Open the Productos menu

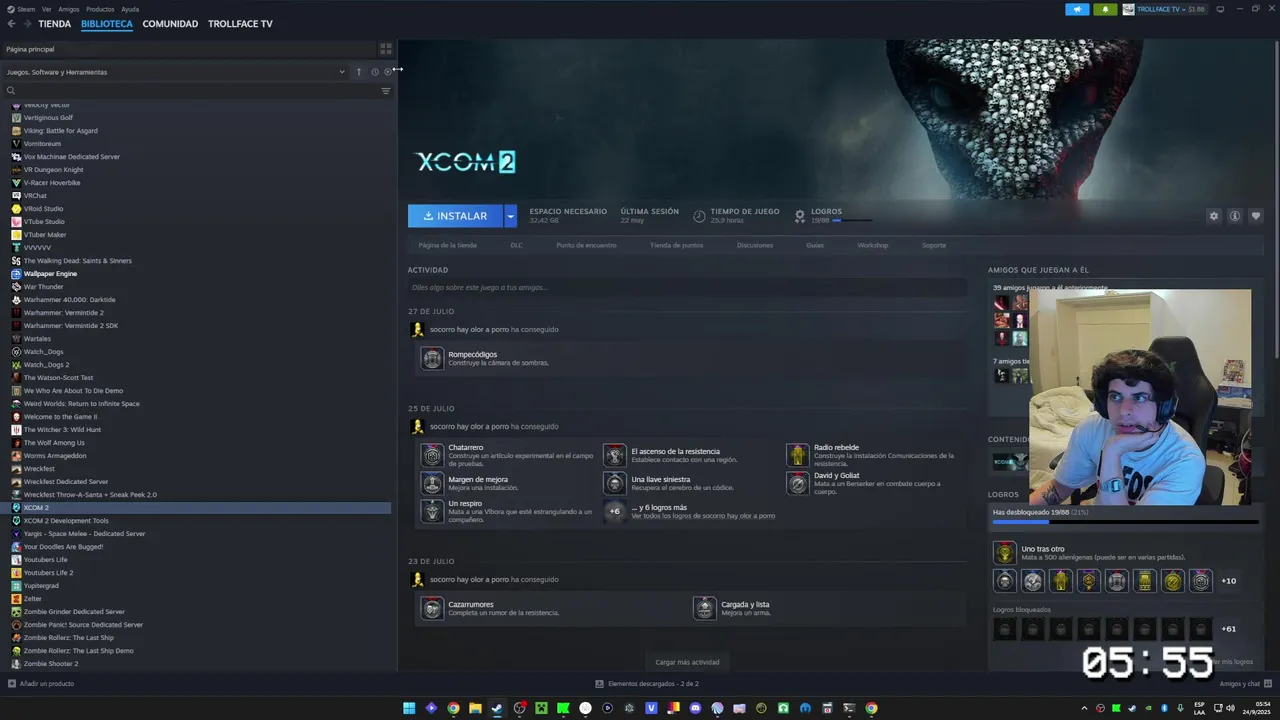point(100,9)
